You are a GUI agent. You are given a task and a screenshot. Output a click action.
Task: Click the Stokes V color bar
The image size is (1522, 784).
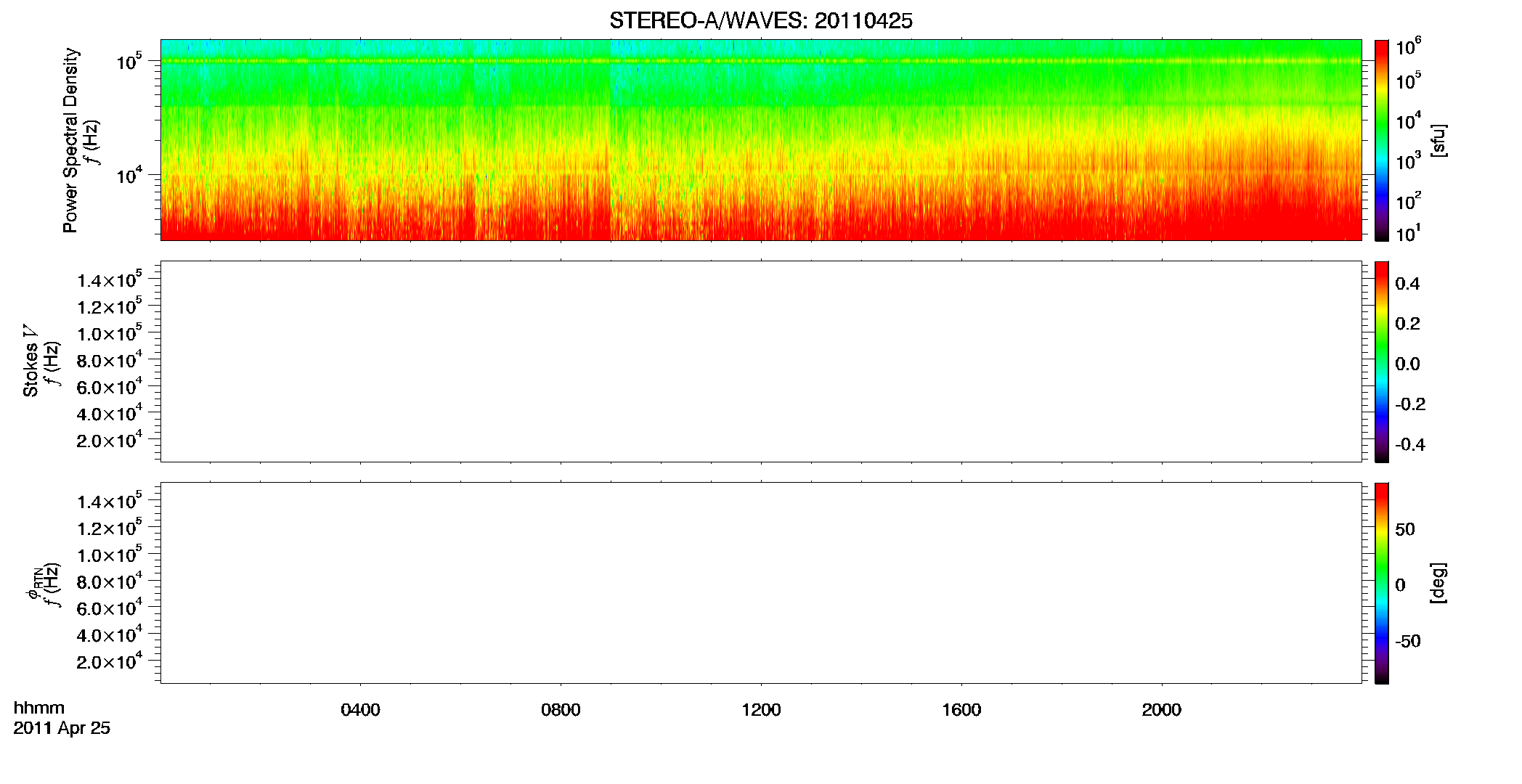point(1382,362)
